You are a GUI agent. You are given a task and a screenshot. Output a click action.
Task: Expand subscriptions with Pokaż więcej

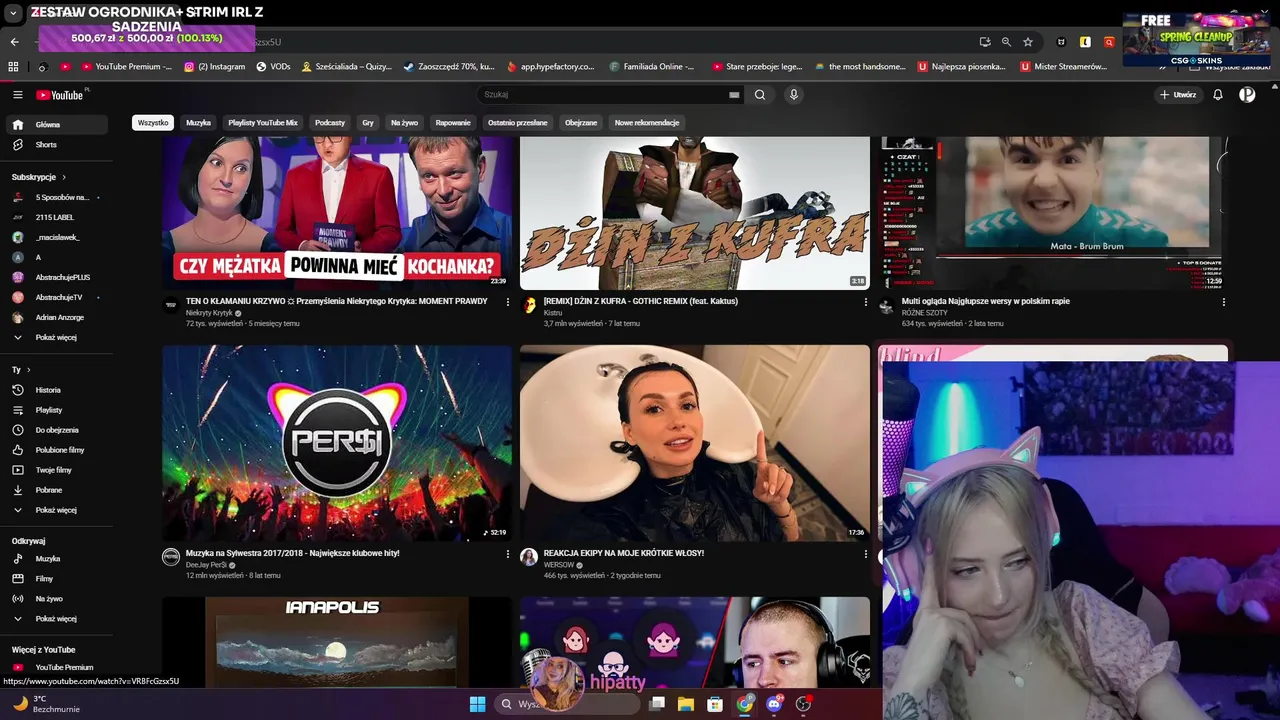(x=55, y=338)
